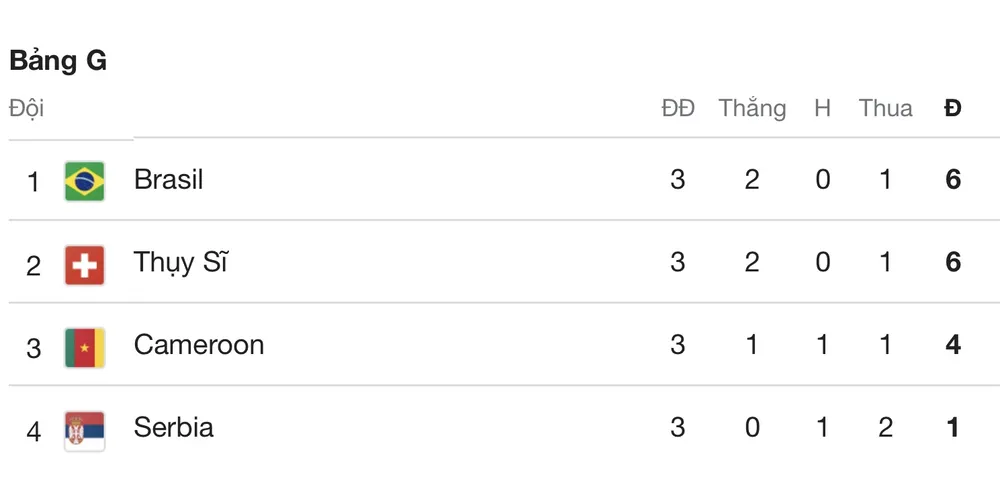
Task: Click the Thắng column header
Action: pos(752,108)
